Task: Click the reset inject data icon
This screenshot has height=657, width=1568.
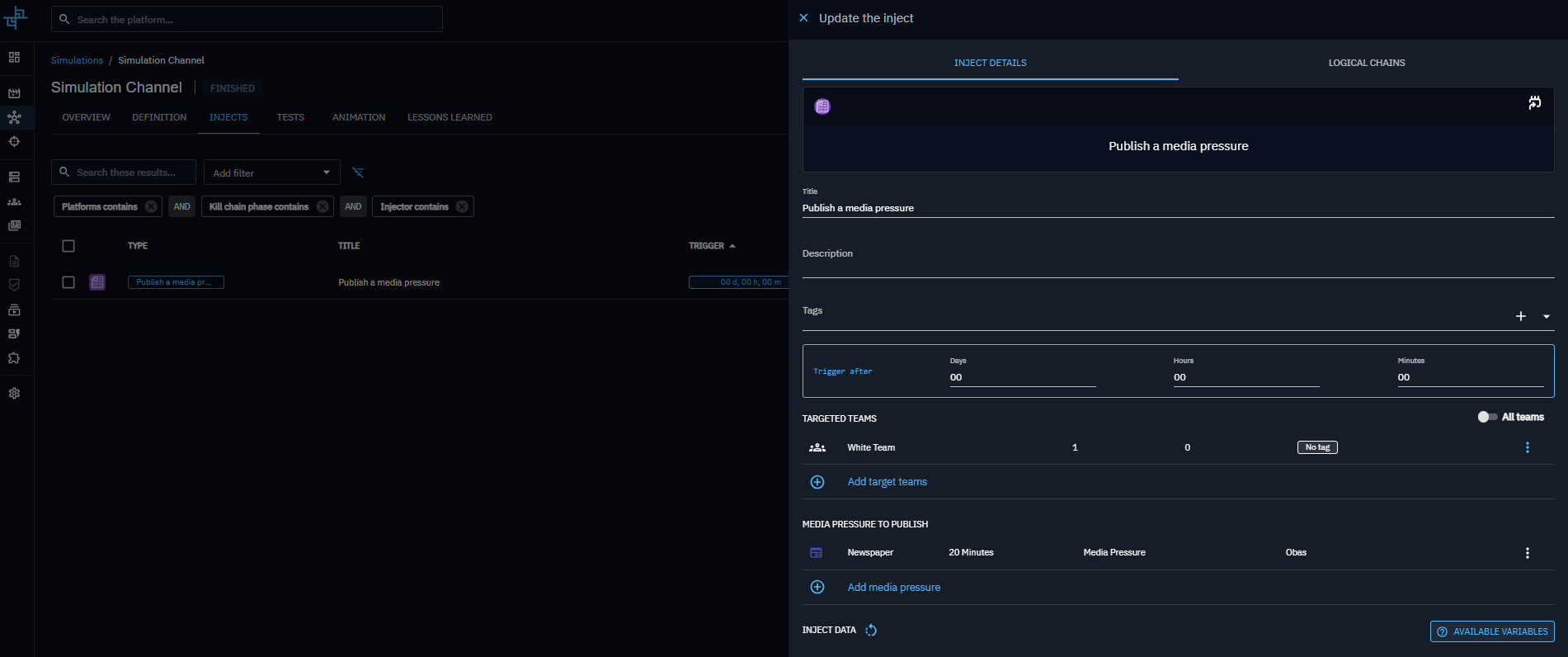Action: pos(871,631)
